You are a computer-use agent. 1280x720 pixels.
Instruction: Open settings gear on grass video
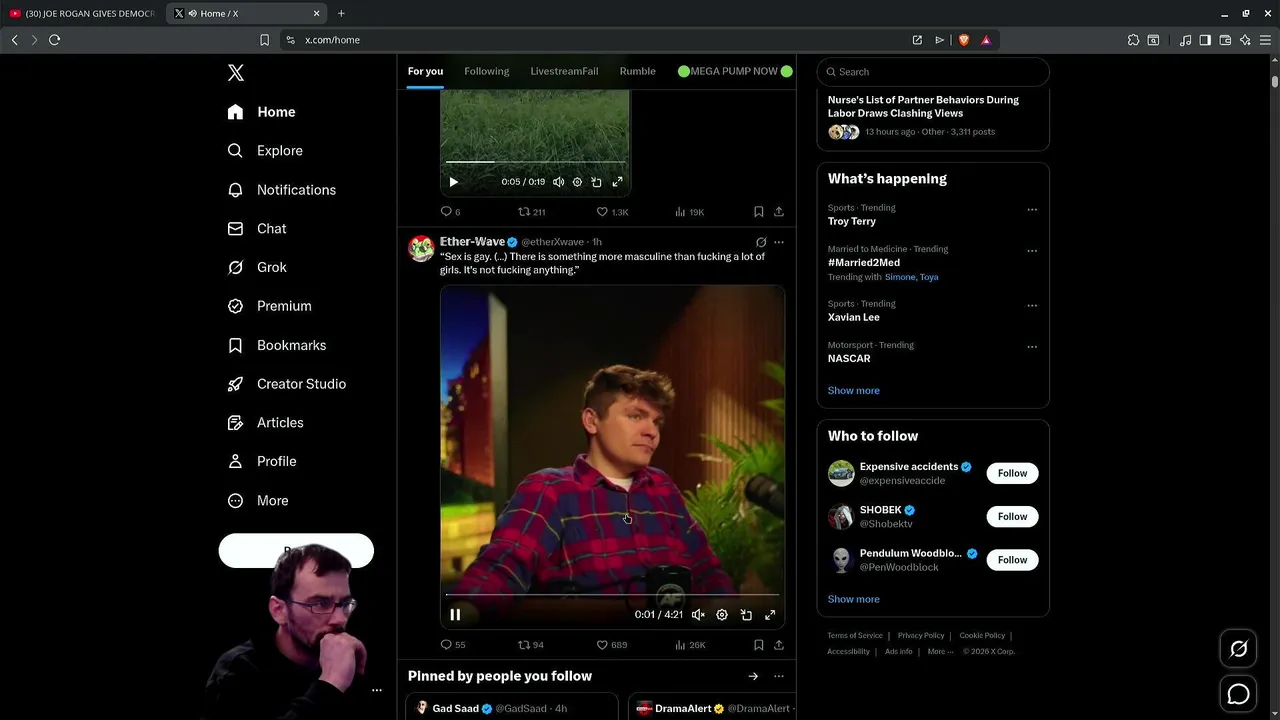point(577,182)
